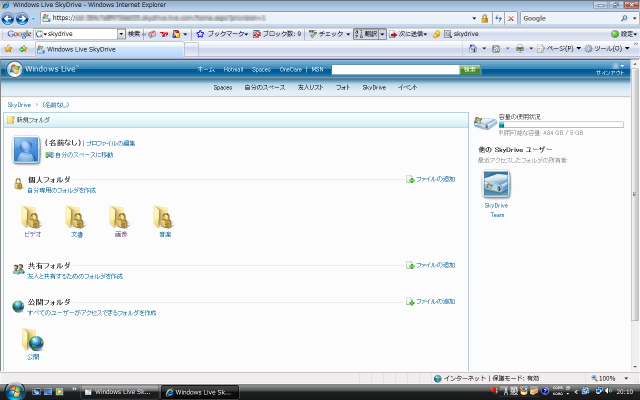Open the media player quick launch icon
This screenshot has width=640, height=400.
[x=60, y=392]
